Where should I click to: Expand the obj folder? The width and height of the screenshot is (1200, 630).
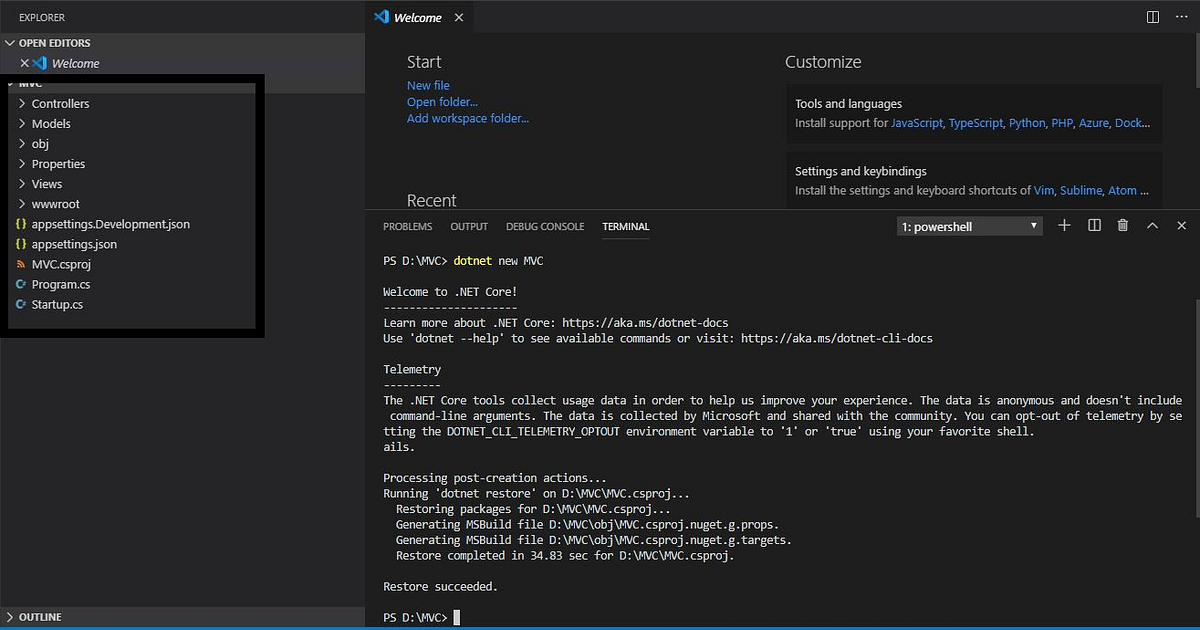pos(40,144)
